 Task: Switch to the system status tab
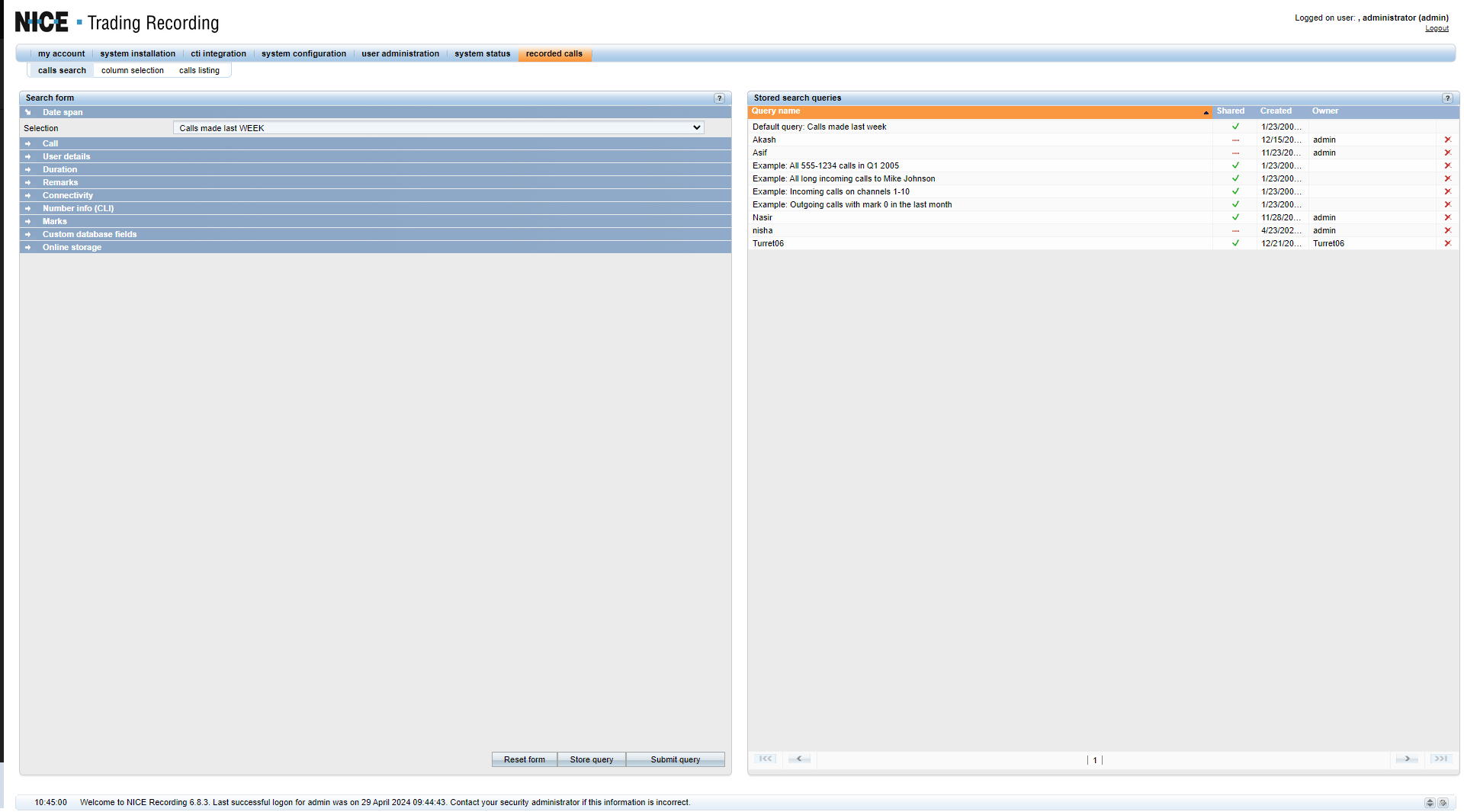tap(482, 54)
